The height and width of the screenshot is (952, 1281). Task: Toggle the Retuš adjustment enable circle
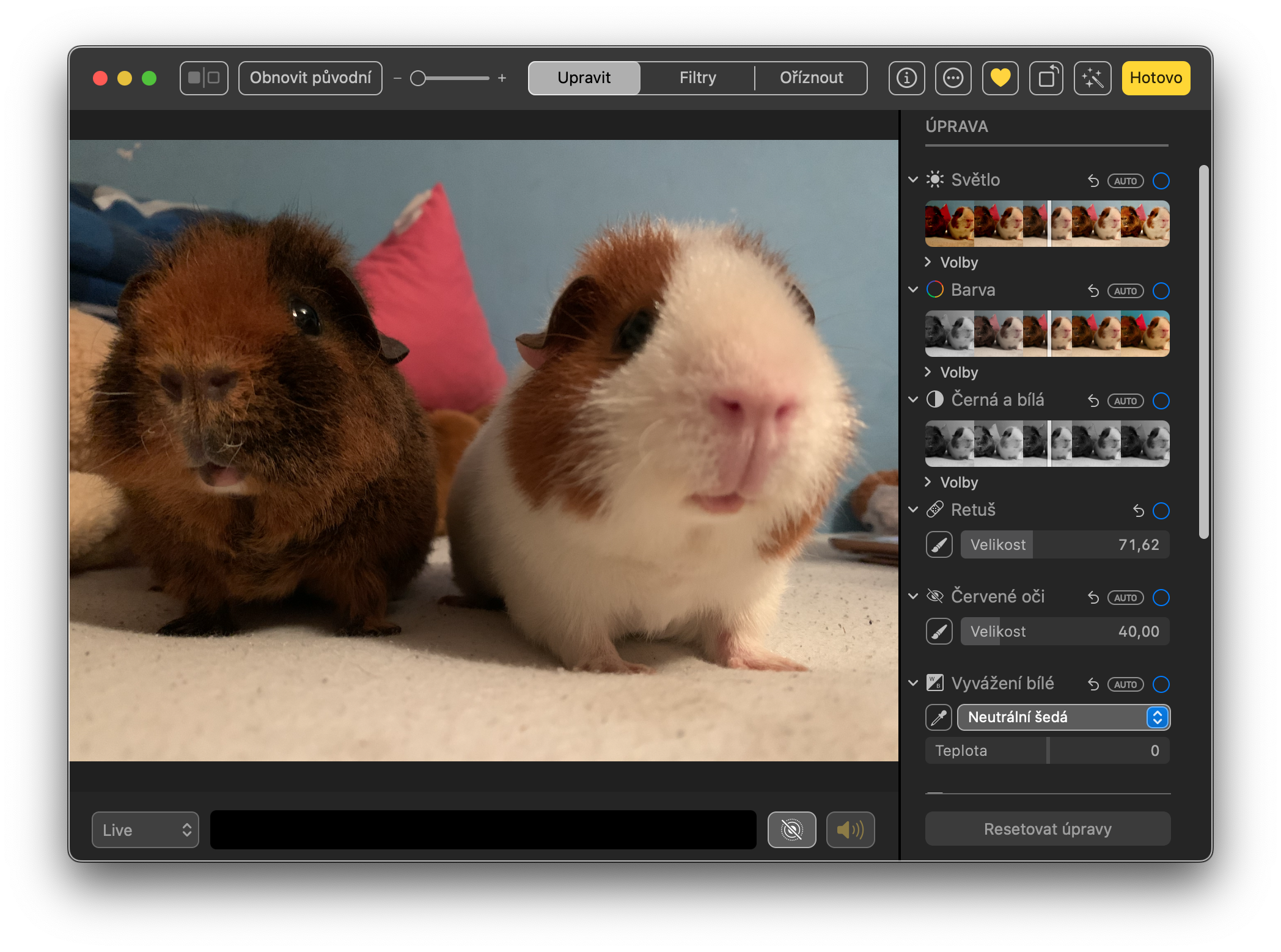tap(1161, 511)
